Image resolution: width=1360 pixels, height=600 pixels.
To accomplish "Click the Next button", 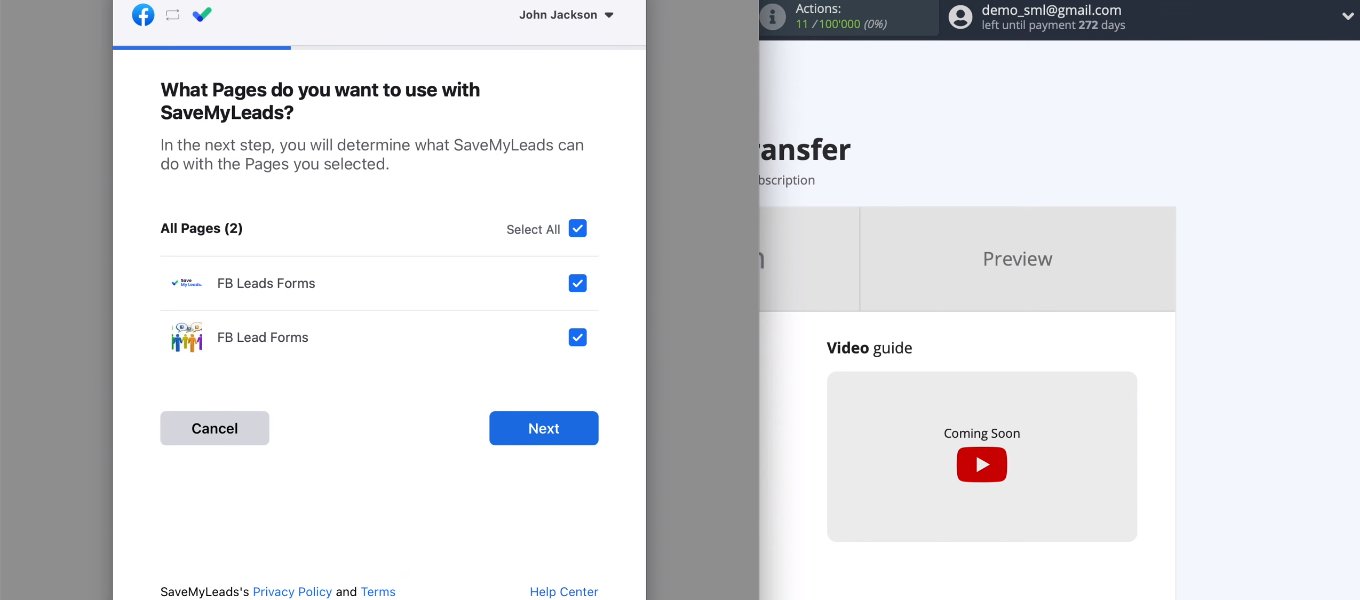I will click(x=543, y=428).
